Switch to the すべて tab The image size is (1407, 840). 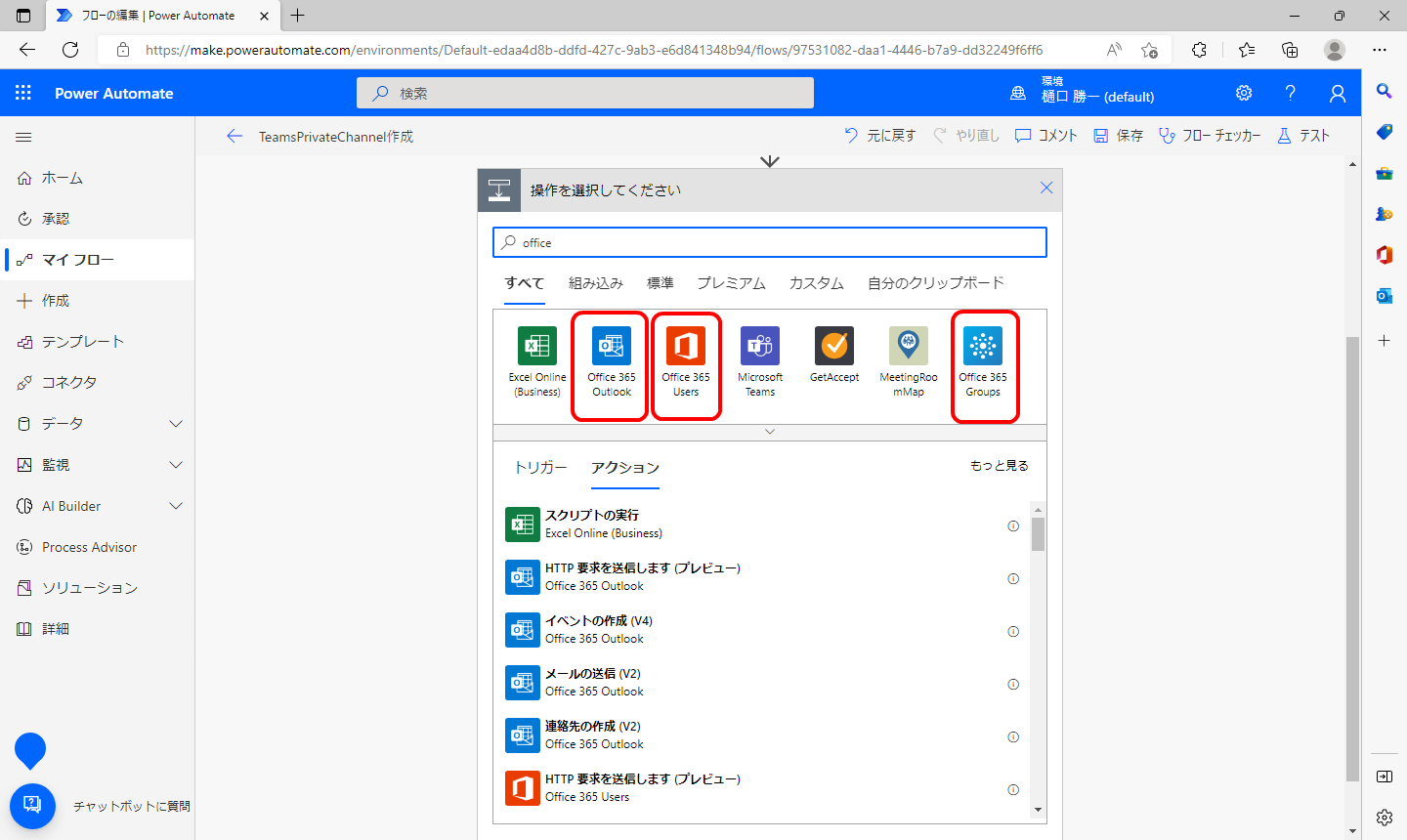click(x=525, y=283)
